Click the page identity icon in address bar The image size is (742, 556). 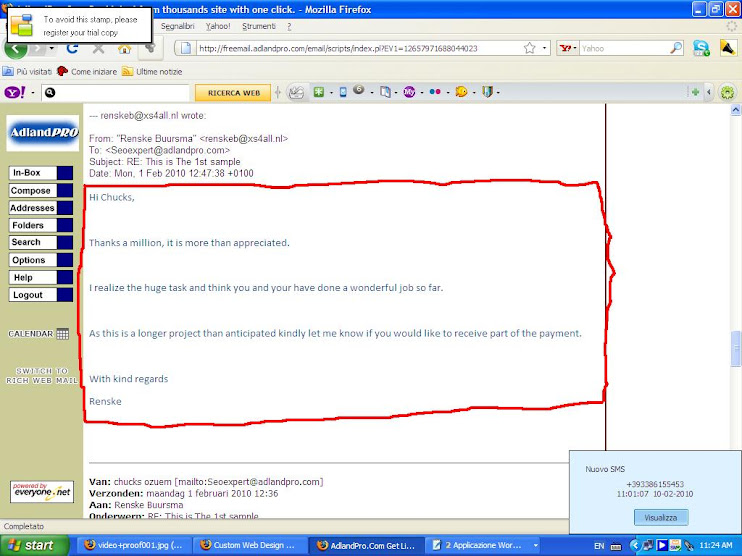click(186, 48)
